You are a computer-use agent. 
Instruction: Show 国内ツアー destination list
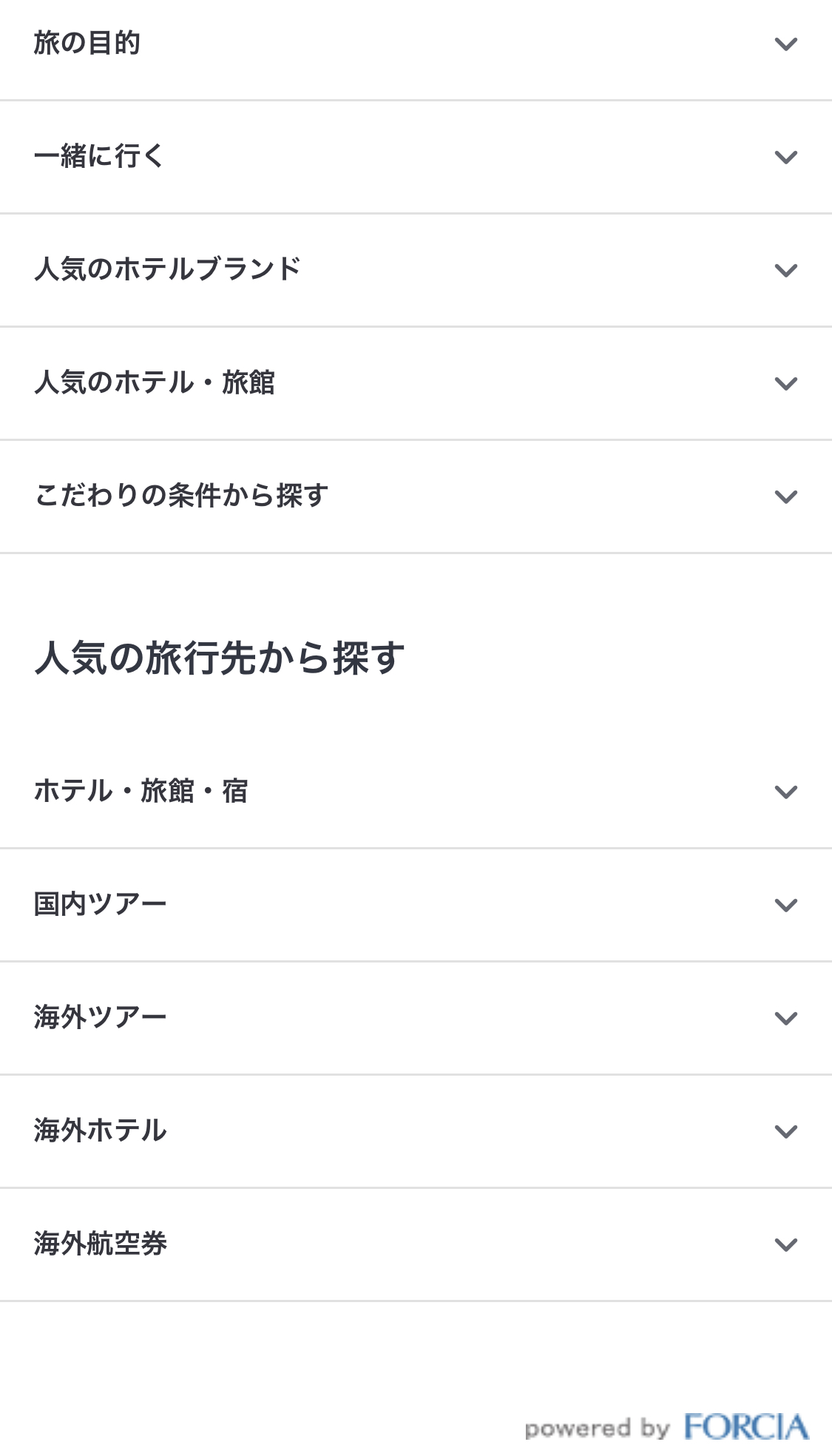[x=101, y=905]
